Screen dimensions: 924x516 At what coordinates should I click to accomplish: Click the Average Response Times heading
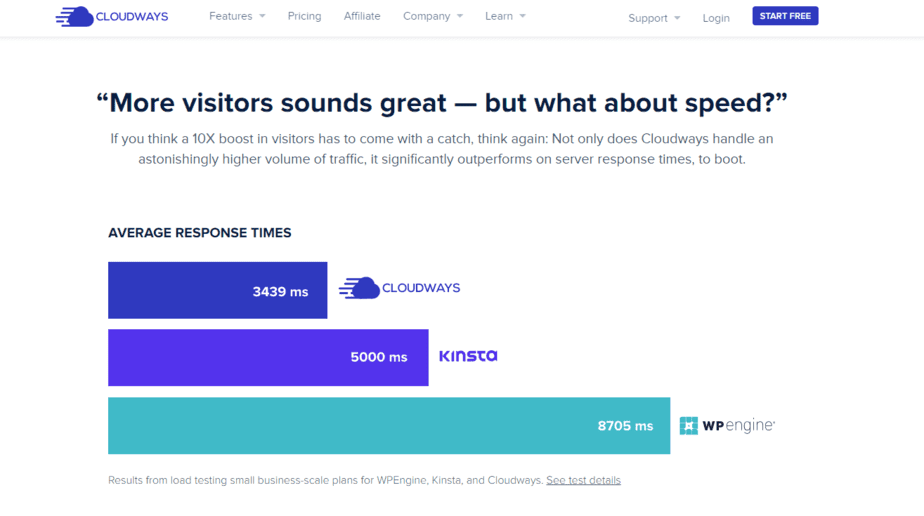tap(200, 233)
